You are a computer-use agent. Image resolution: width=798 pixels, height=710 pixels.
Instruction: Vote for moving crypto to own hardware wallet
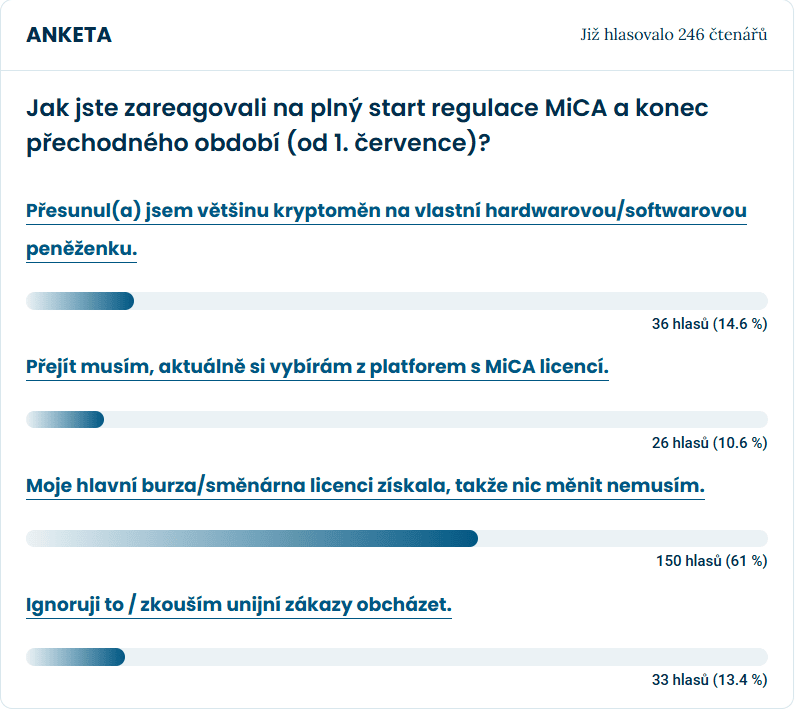[x=386, y=230]
